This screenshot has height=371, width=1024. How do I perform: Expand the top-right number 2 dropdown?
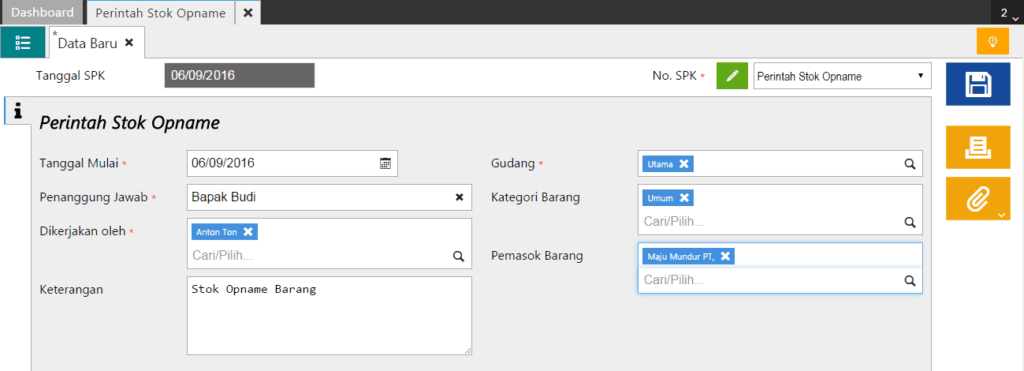(x=1007, y=13)
